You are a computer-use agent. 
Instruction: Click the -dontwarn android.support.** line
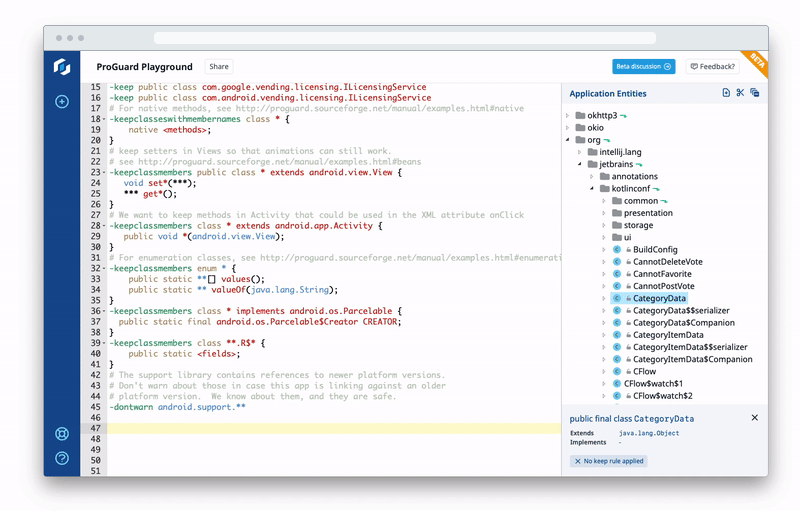(x=178, y=407)
